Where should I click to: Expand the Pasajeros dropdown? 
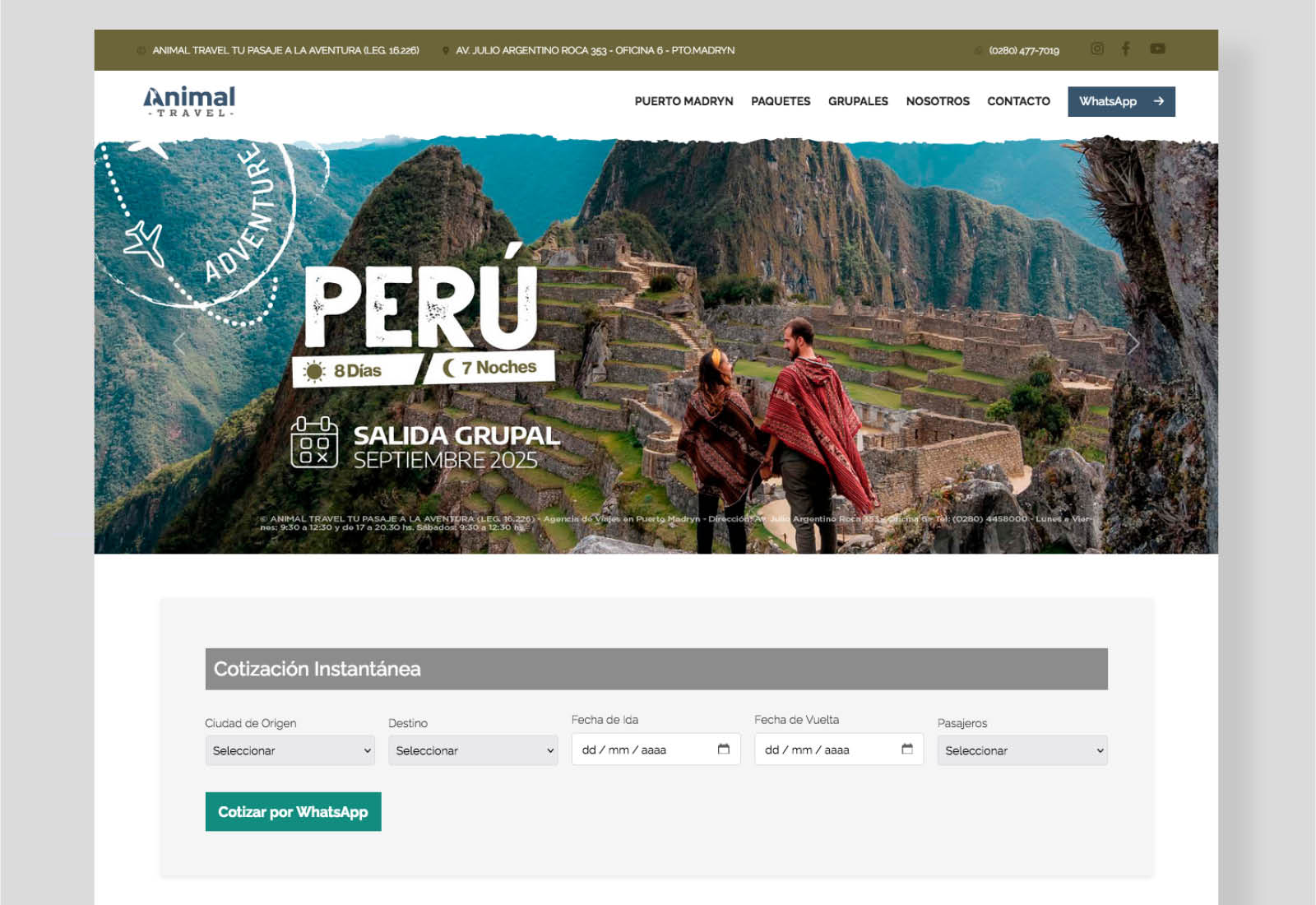pyautogui.click(x=1022, y=750)
